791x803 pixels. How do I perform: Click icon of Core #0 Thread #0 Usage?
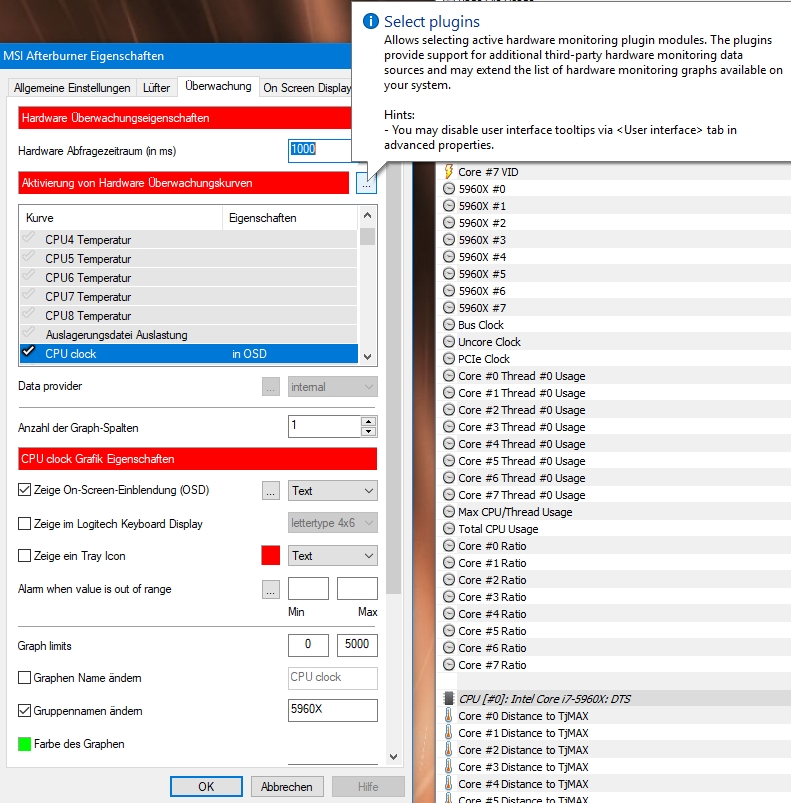click(x=448, y=375)
